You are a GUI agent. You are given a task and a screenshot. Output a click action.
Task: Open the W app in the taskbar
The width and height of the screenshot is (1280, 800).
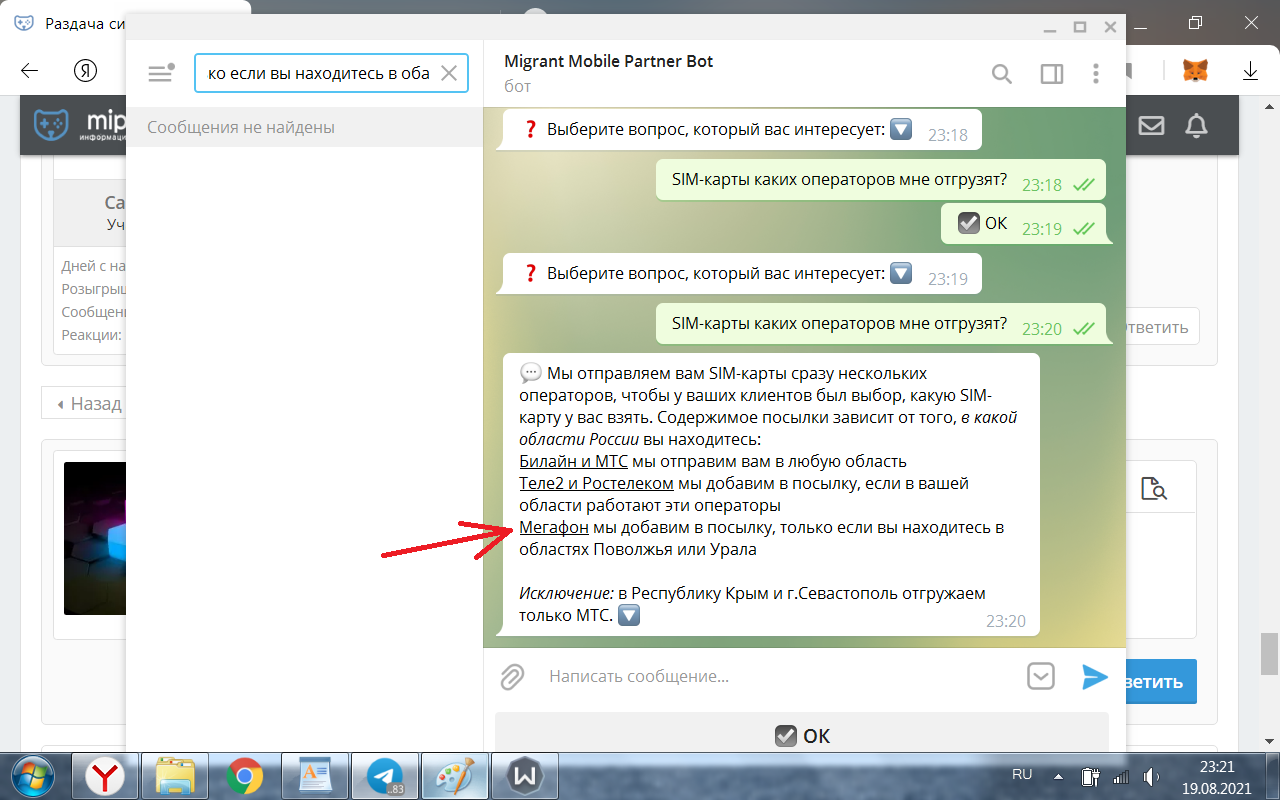coord(525,776)
